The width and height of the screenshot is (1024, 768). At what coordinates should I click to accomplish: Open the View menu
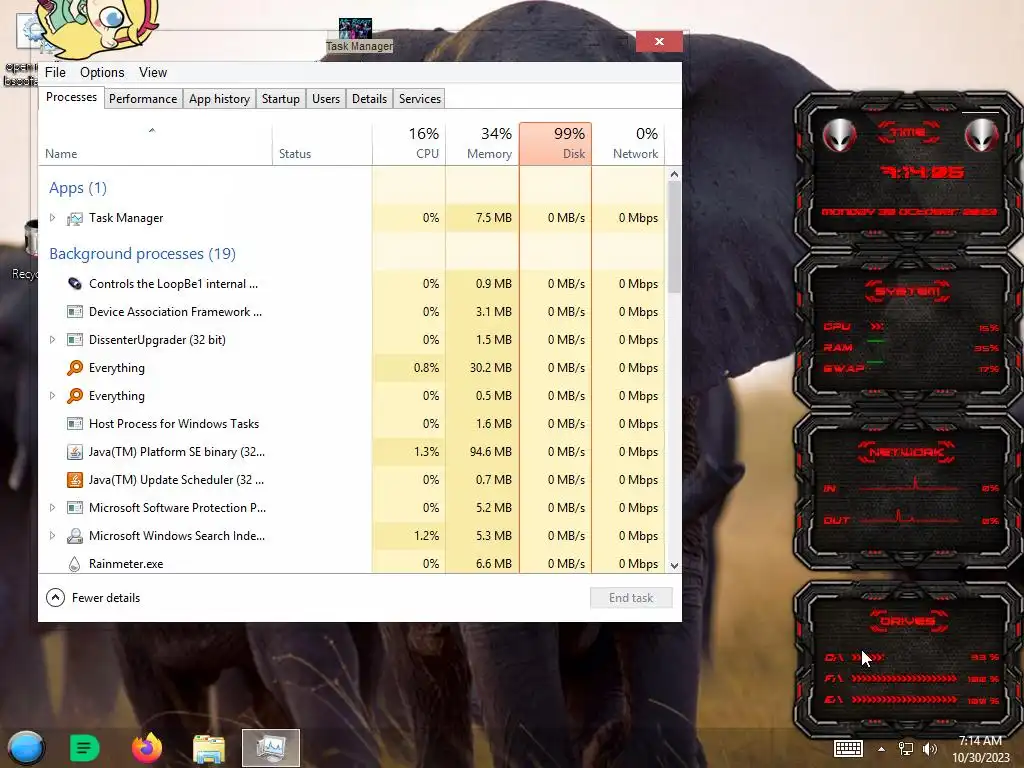(x=153, y=72)
